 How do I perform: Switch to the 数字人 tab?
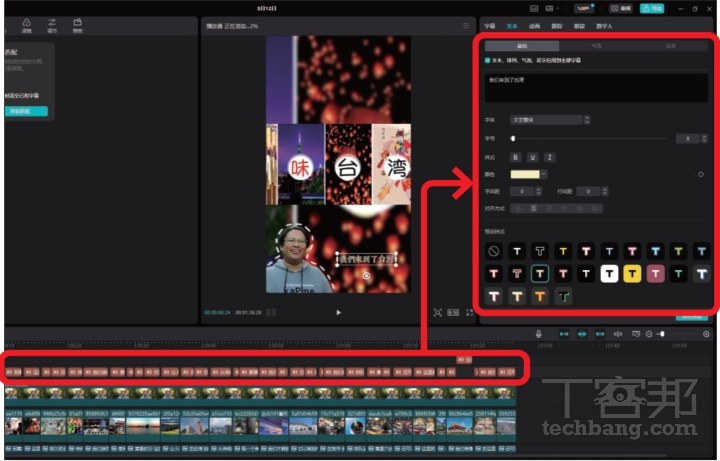(x=604, y=26)
